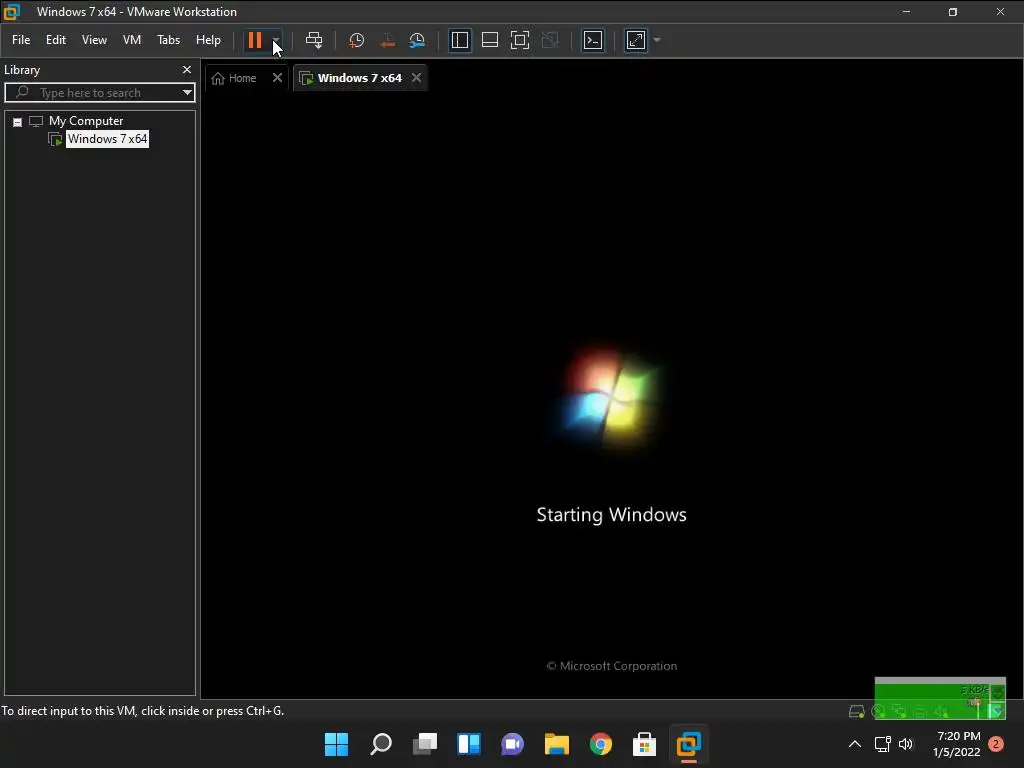The image size is (1024, 768).
Task: Click the VMware Workstation taskbar icon
Action: 688,744
